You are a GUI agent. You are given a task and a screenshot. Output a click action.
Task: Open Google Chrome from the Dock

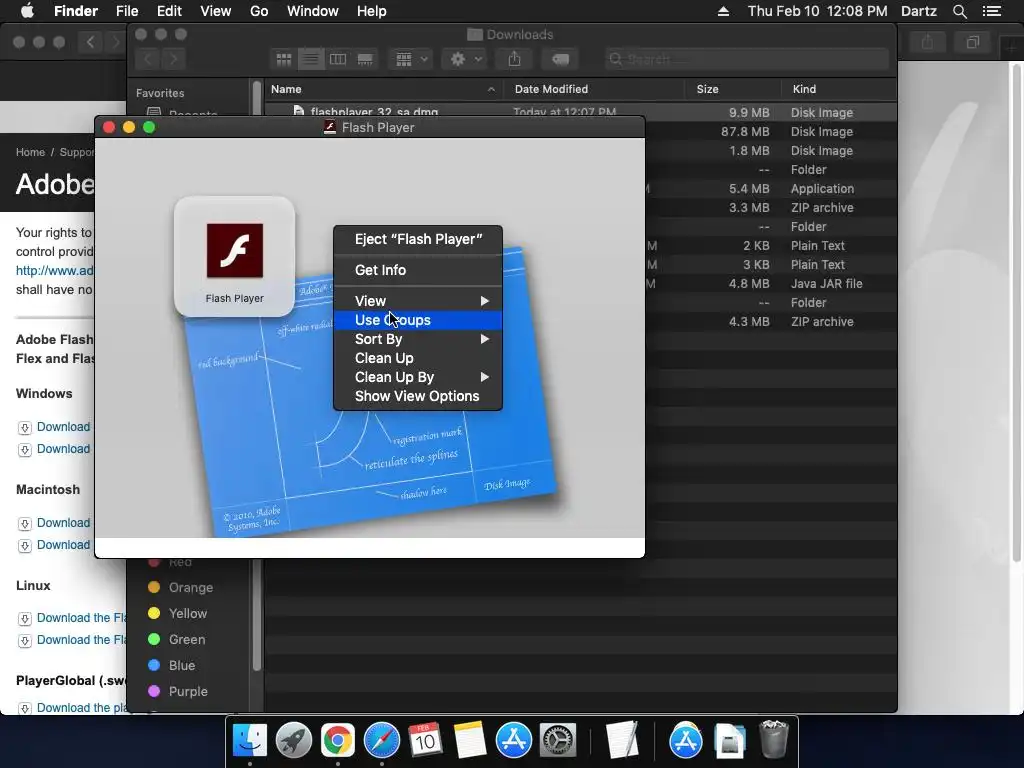[x=337, y=741]
